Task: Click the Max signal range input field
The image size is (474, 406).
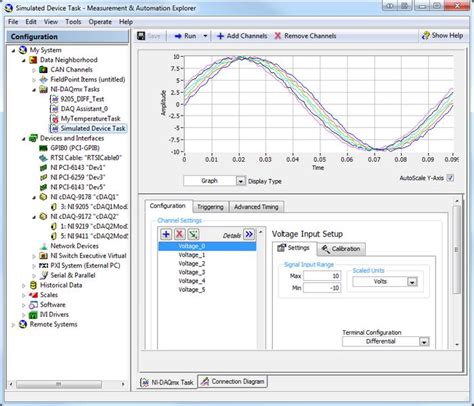Action: tap(322, 276)
